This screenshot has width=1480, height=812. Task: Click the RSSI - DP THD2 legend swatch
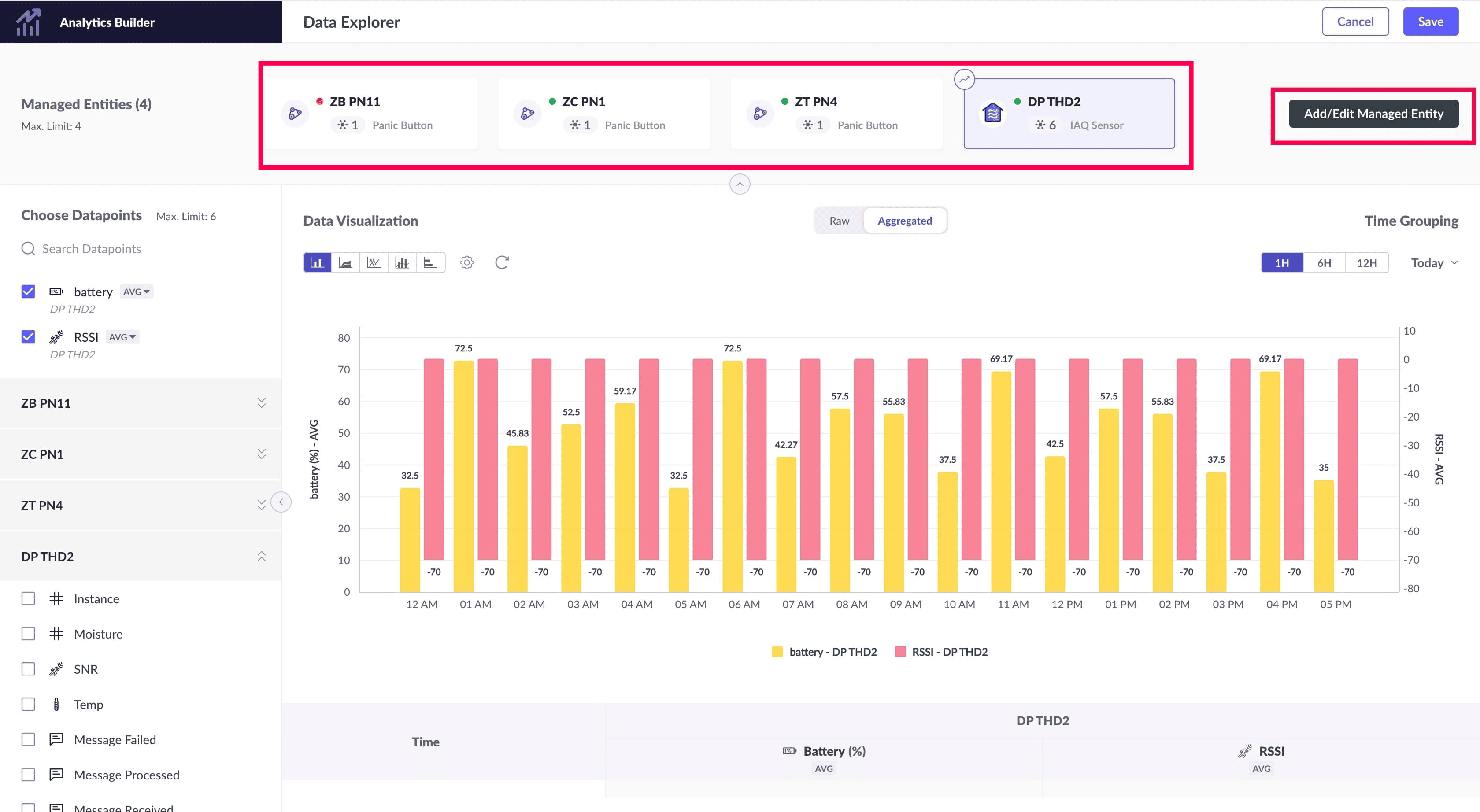[x=900, y=652]
